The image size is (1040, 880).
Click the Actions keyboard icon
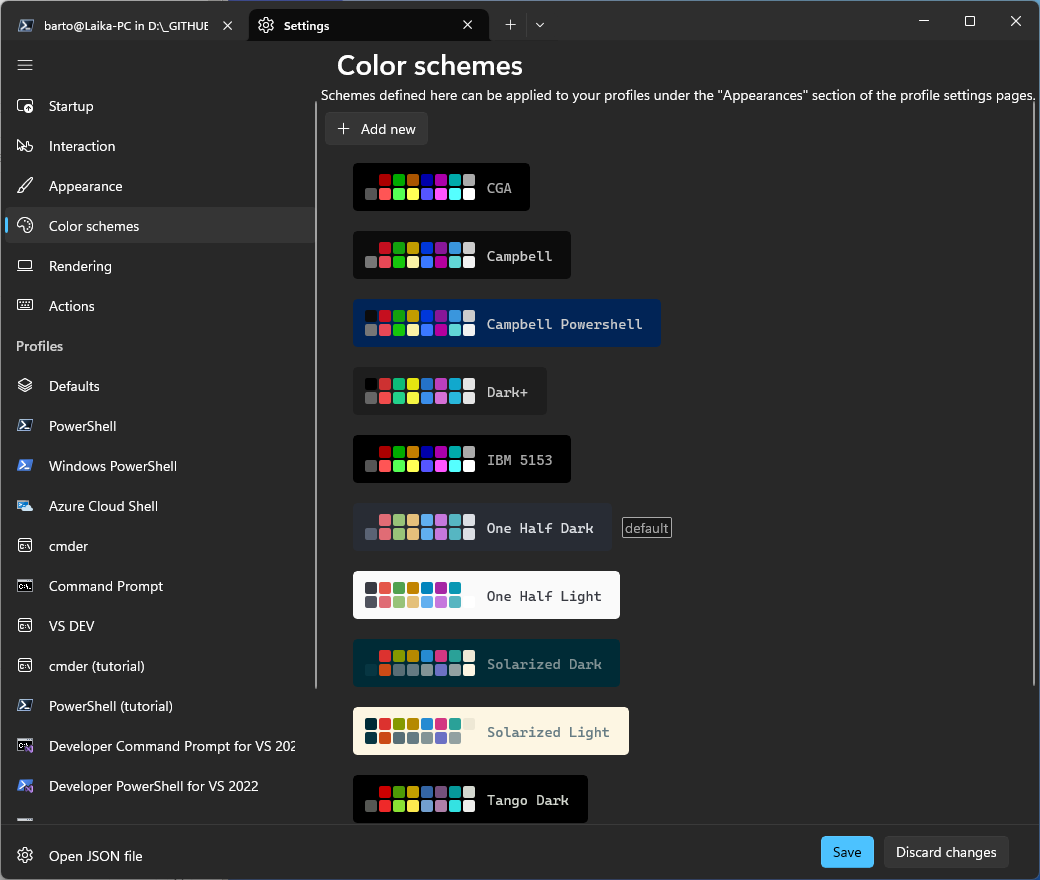coord(26,306)
